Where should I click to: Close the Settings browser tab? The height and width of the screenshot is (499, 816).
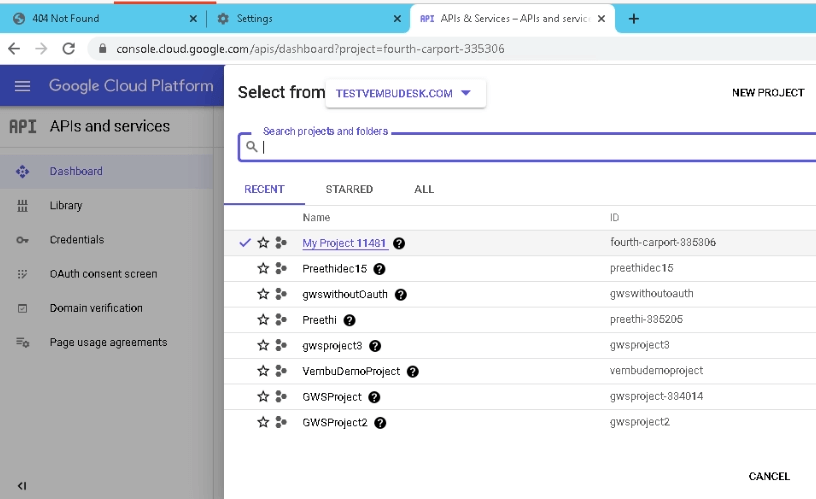(397, 19)
